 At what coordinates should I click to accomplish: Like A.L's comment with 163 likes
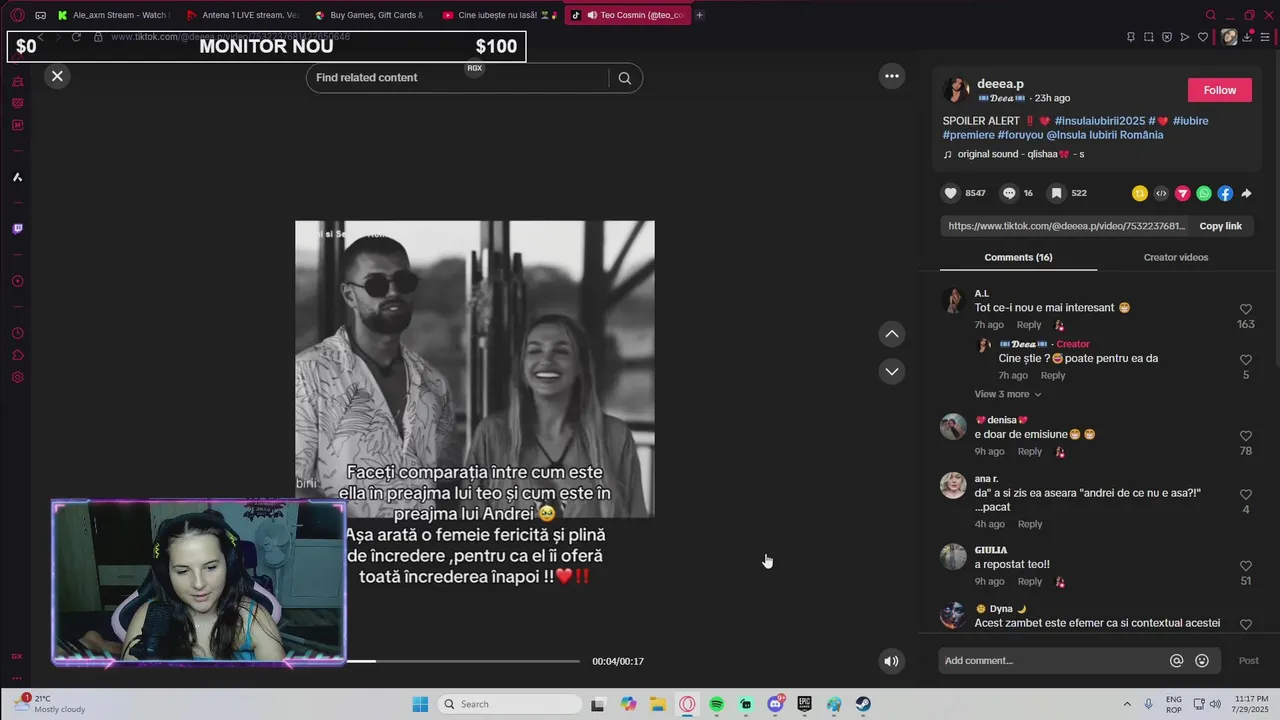pos(1246,310)
